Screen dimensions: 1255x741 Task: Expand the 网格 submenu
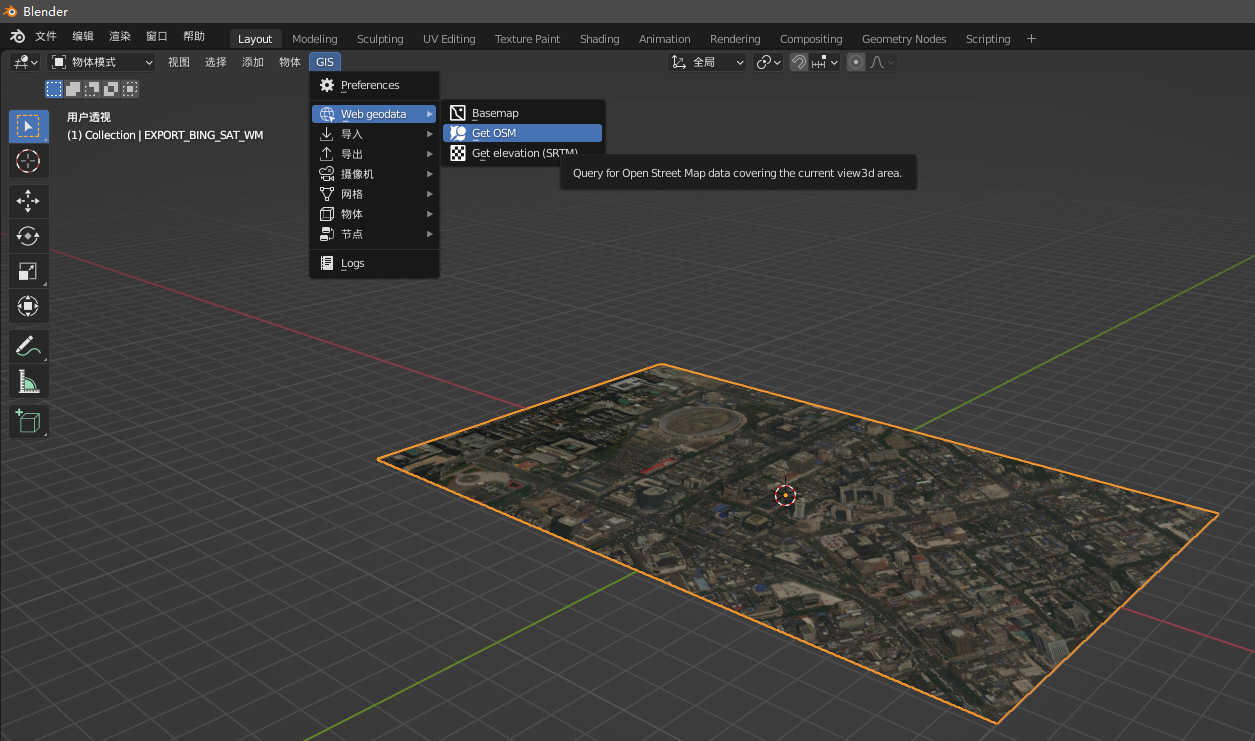[375, 194]
